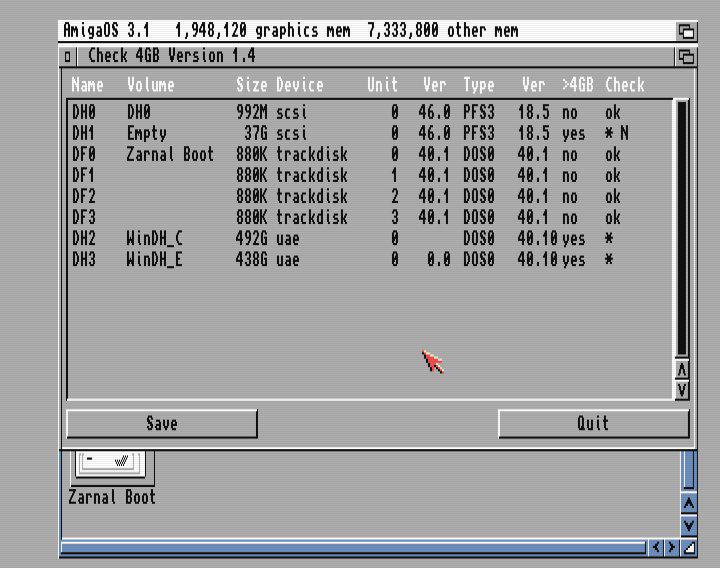The image size is (720, 568).
Task: Click the '* N' check value for DH1
Action: (617, 133)
